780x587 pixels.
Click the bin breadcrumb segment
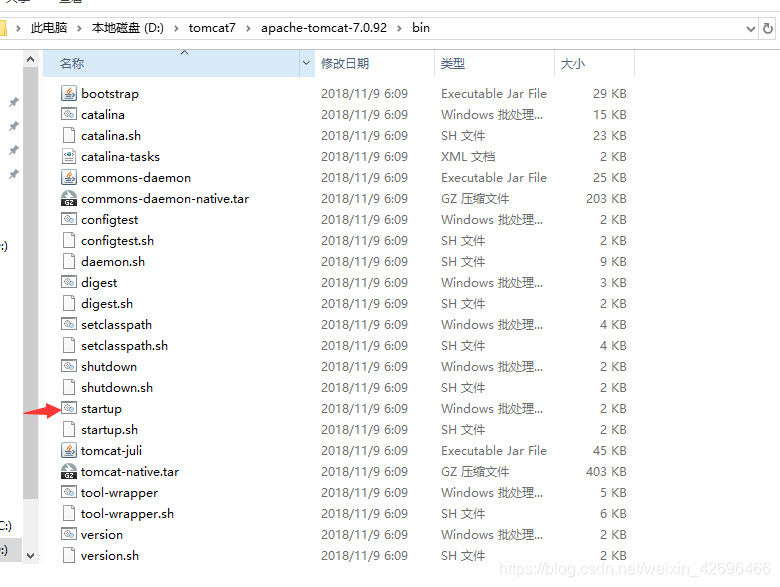tap(421, 28)
